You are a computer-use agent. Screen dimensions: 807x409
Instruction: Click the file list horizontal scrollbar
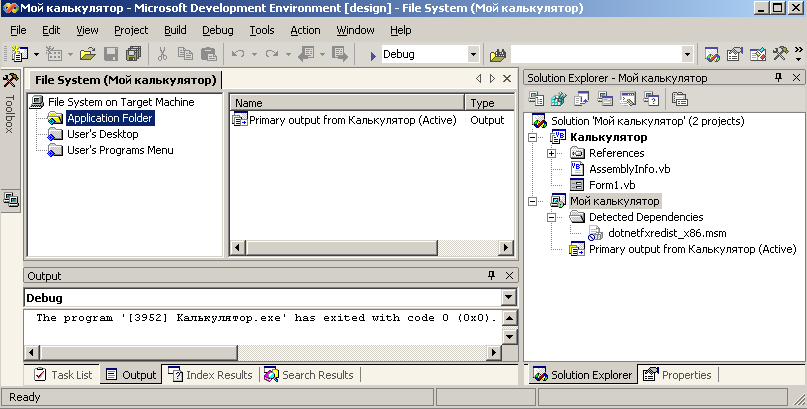point(372,247)
